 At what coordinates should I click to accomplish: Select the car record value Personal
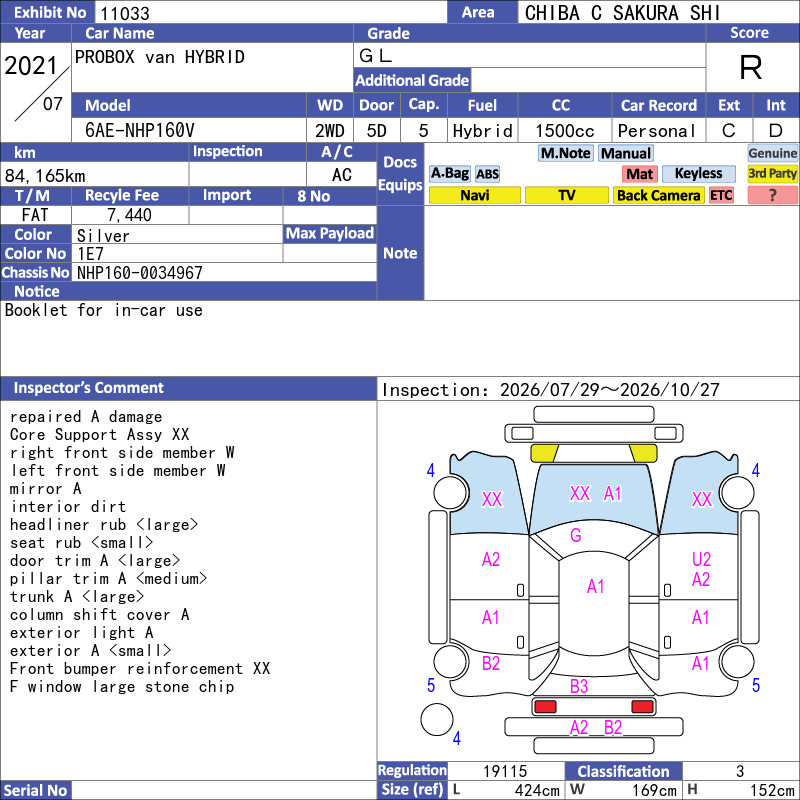point(657,131)
